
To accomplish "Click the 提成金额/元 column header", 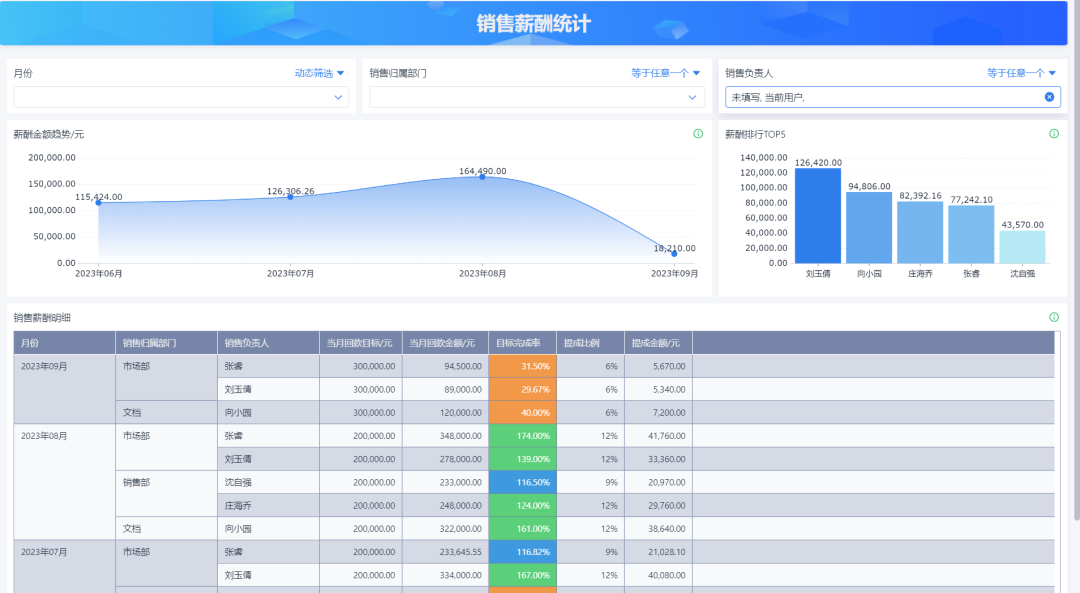I will [x=657, y=343].
